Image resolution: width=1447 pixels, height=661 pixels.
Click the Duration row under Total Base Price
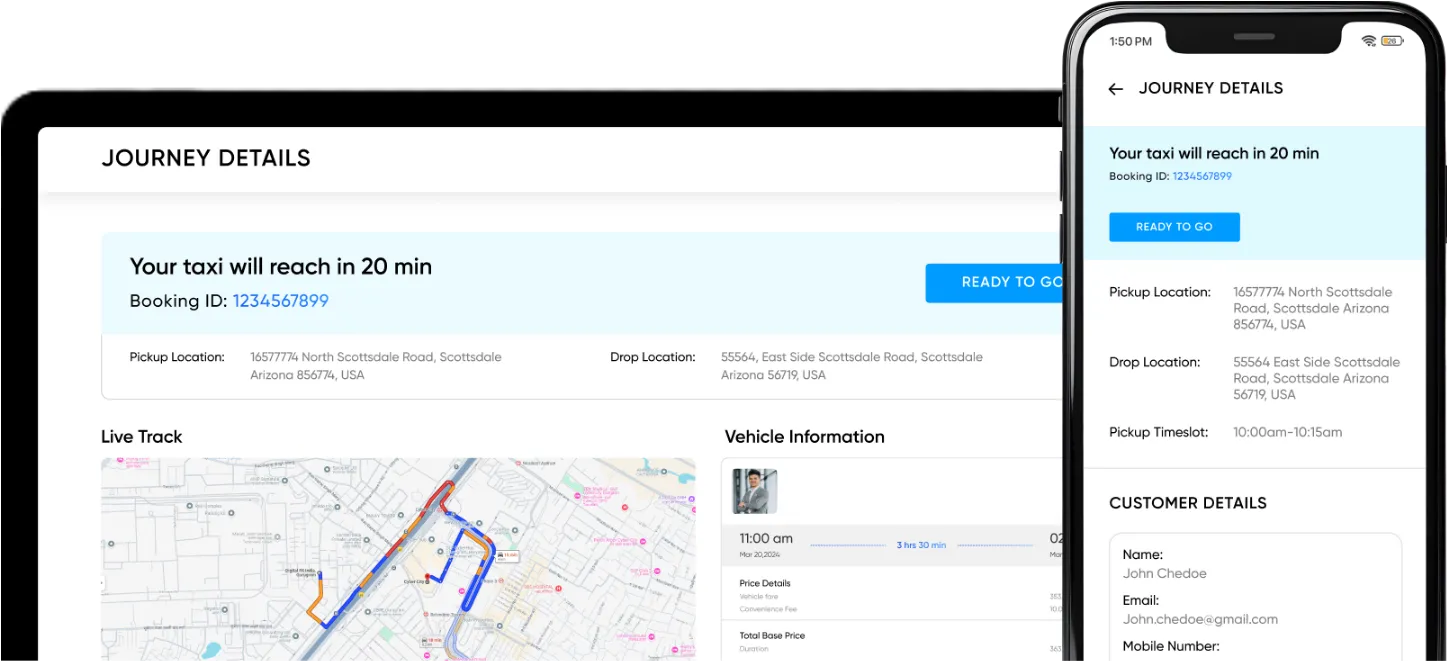(x=902, y=649)
